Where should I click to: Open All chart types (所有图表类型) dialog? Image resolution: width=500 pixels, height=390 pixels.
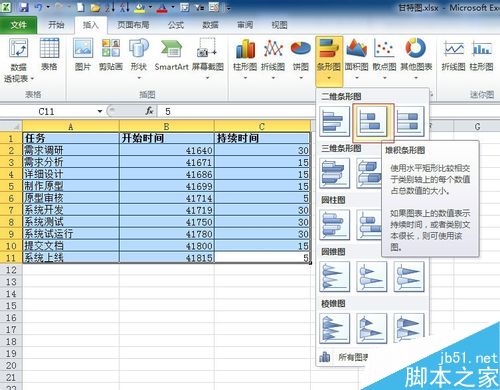pyautogui.click(x=343, y=357)
